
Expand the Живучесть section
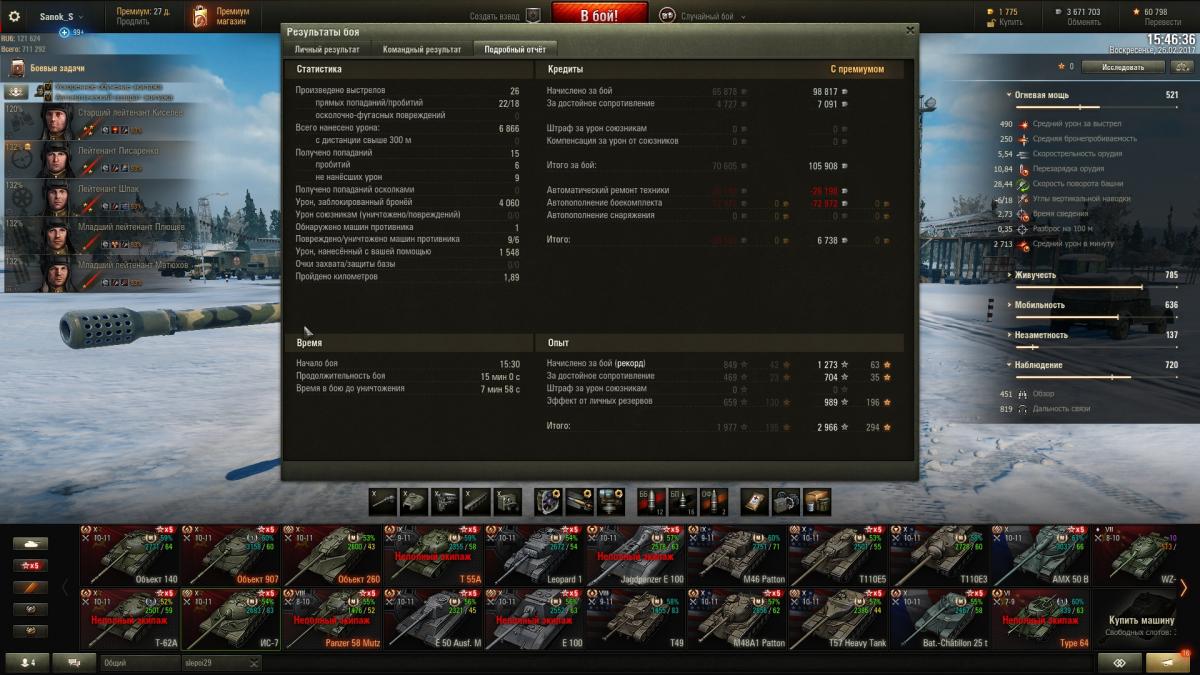click(x=1009, y=275)
